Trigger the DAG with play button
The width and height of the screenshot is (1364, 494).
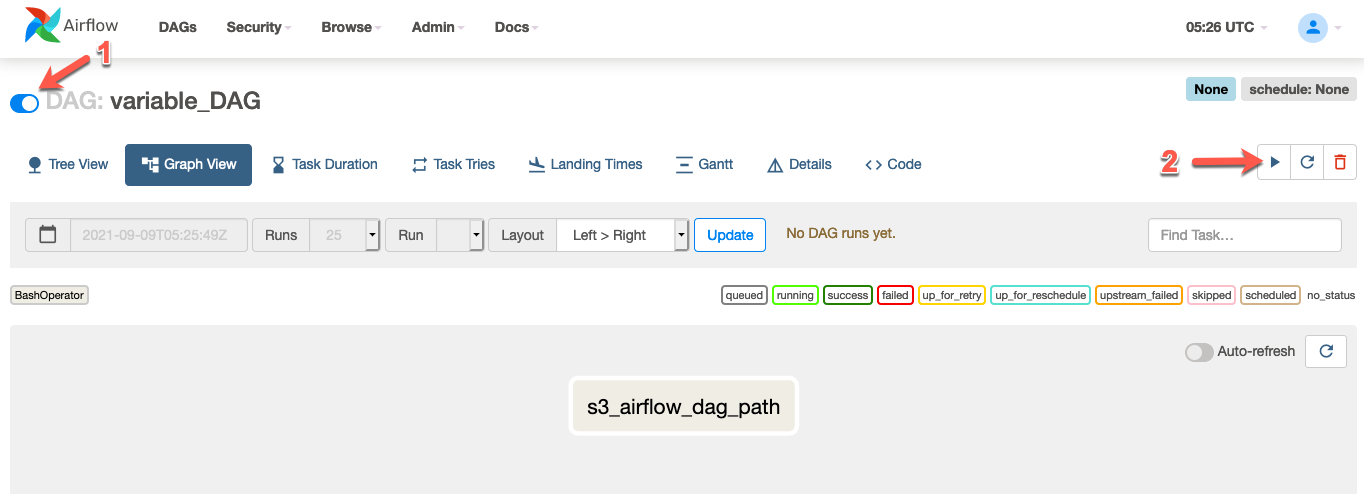[1274, 162]
